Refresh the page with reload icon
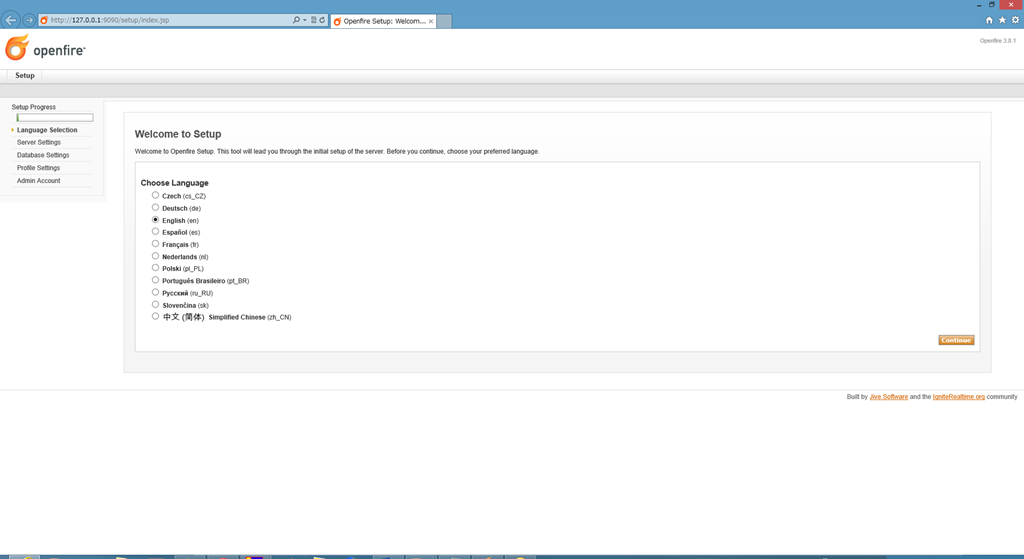 coord(322,20)
